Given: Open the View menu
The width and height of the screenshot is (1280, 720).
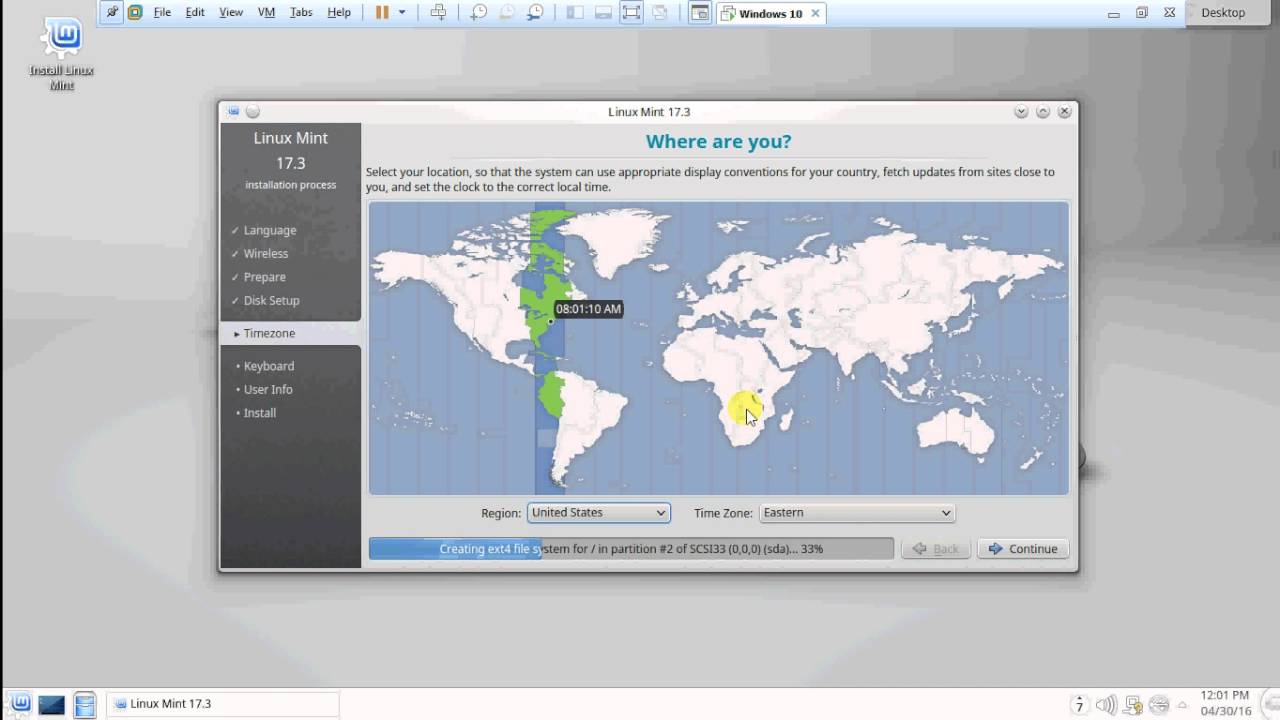Looking at the screenshot, I should 231,13.
